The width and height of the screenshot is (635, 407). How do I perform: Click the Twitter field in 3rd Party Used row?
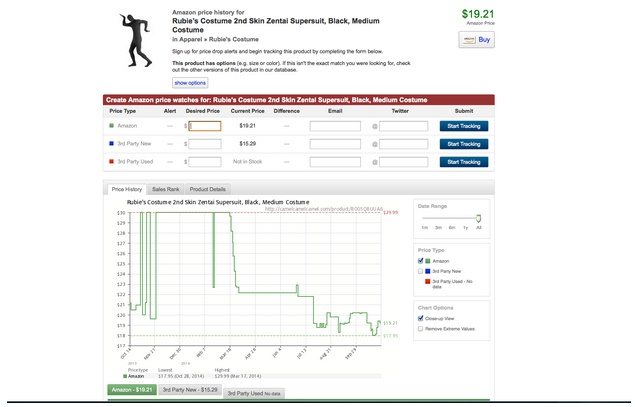403,162
